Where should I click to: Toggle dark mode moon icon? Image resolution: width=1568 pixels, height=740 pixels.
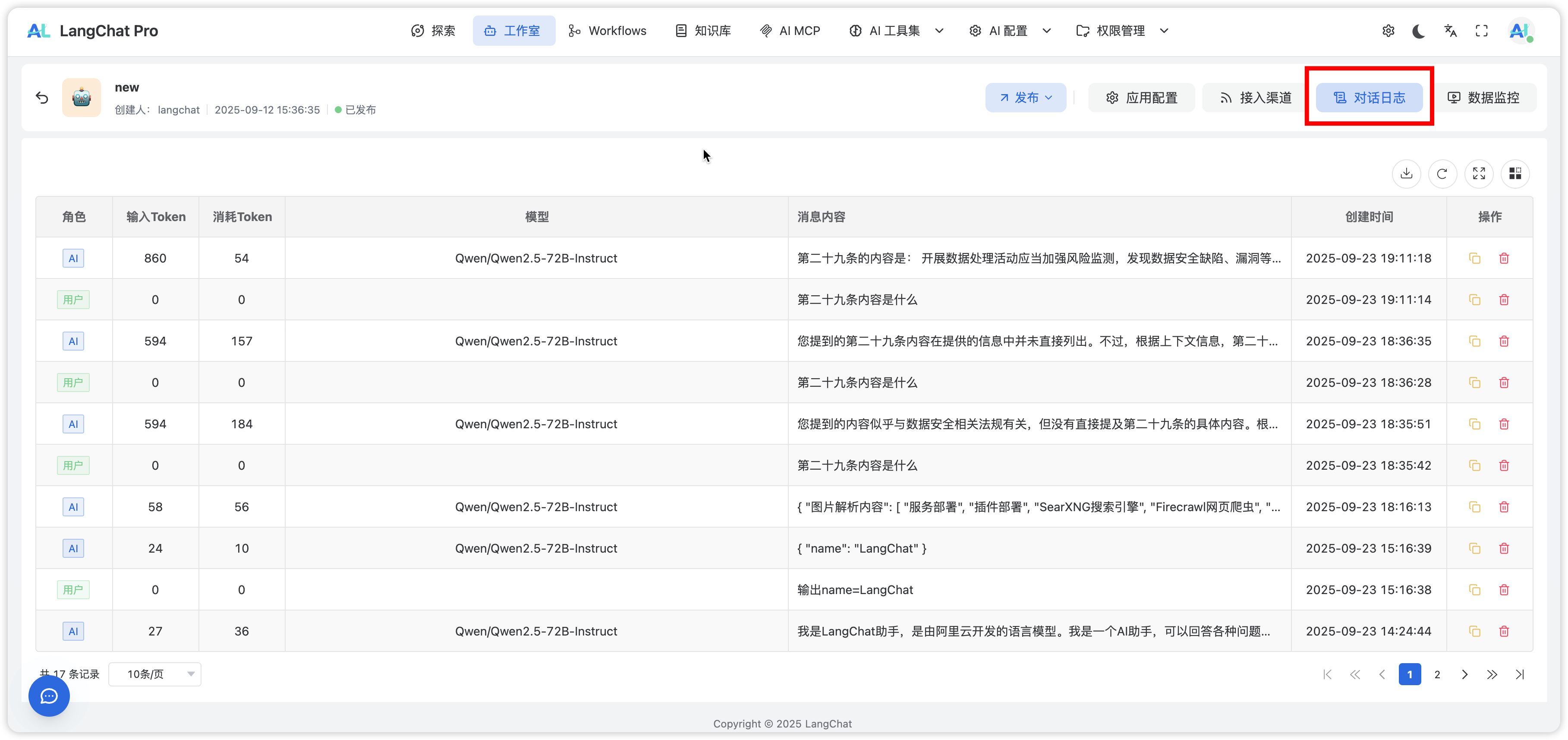point(1419,31)
